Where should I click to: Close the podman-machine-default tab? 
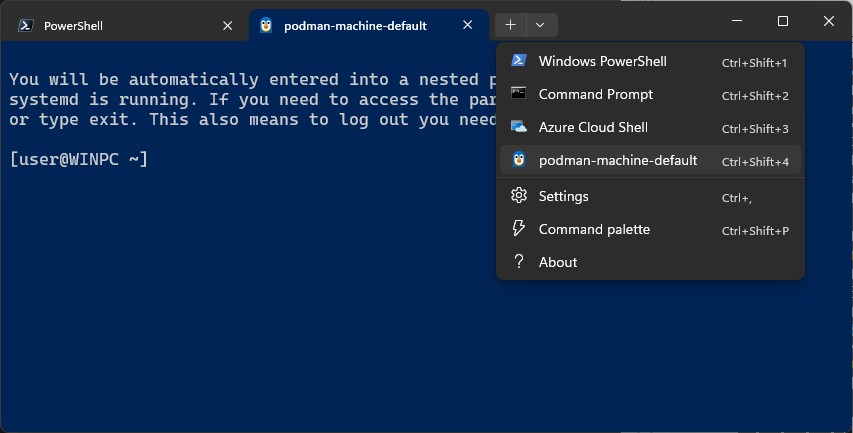click(467, 25)
